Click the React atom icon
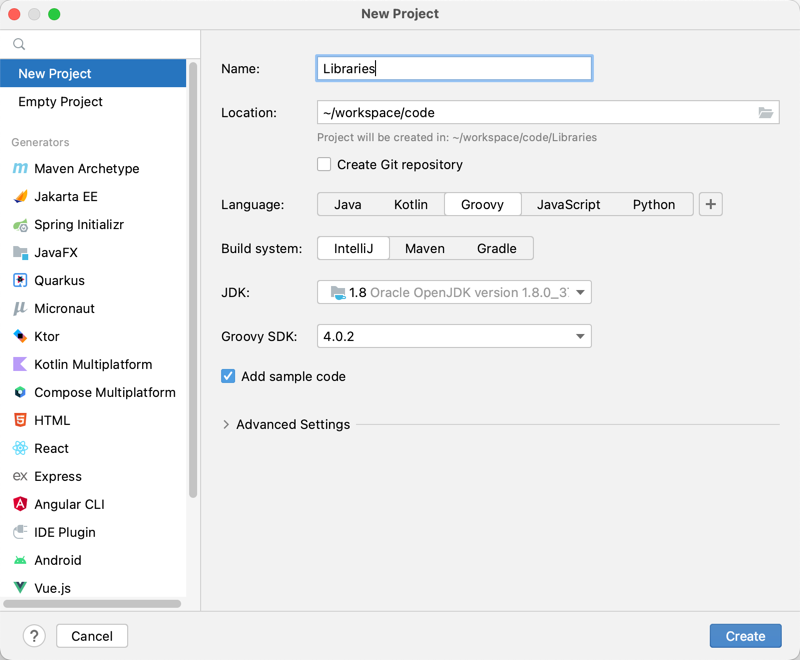800x660 pixels. (x=20, y=448)
